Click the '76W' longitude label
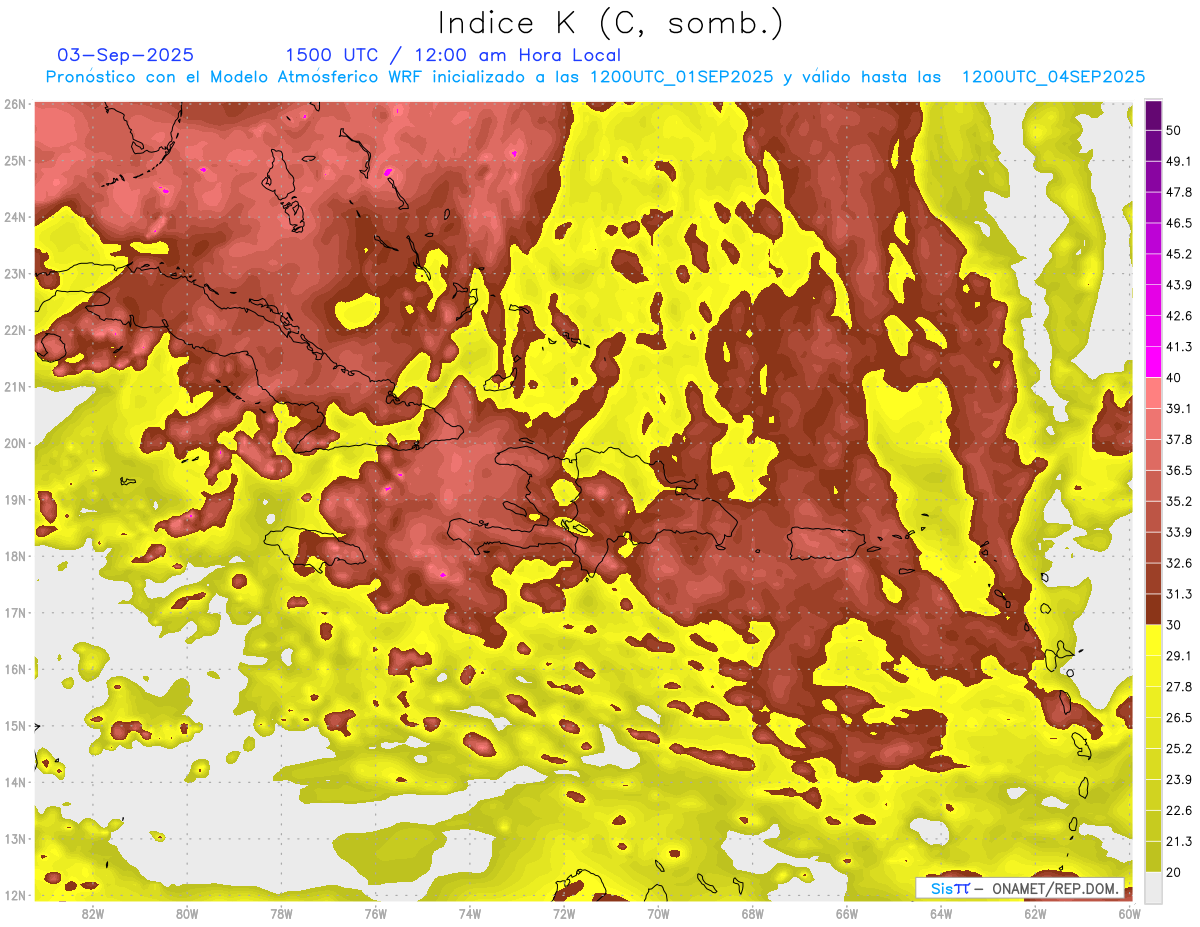This screenshot has height=927, width=1200. 376,914
